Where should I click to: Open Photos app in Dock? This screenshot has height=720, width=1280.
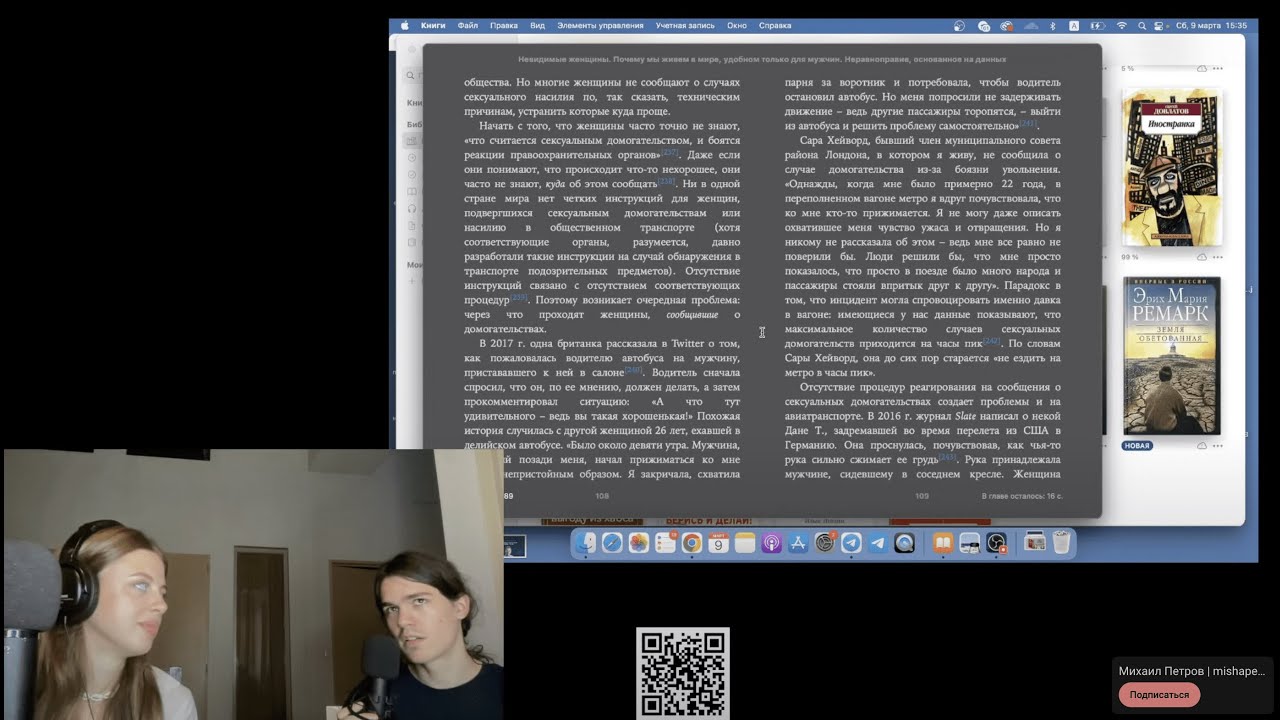(x=639, y=543)
